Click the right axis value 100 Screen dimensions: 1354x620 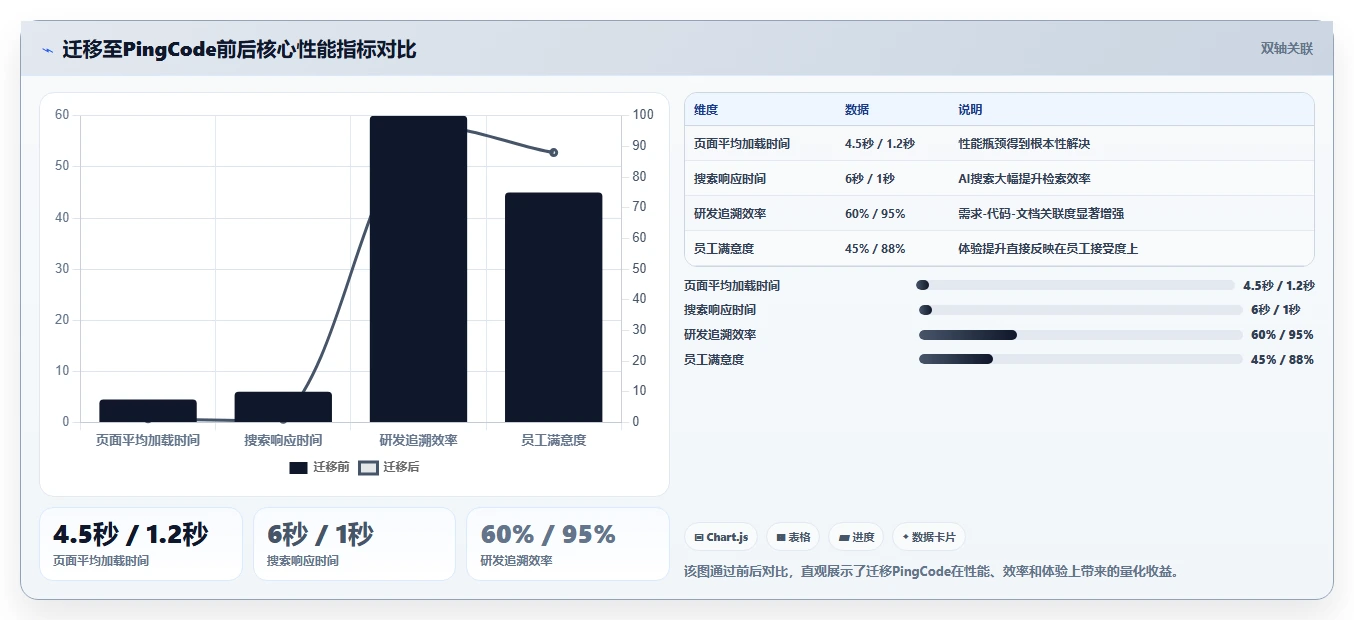[x=643, y=115]
